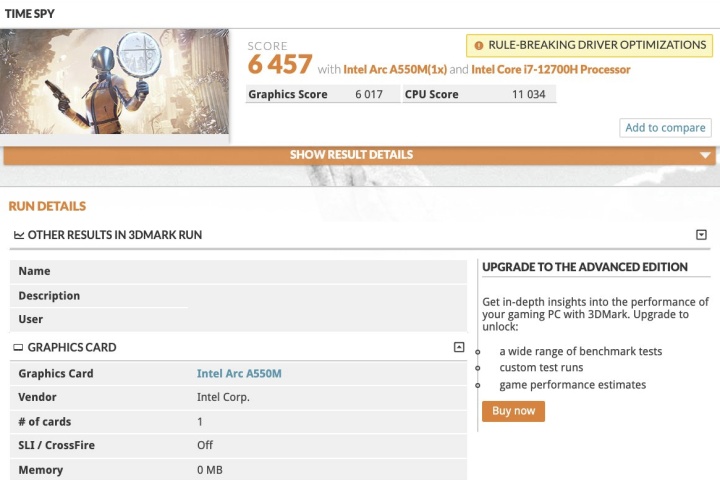Image resolution: width=720 pixels, height=480 pixels.
Task: Select the Run Details heading
Action: coord(47,206)
